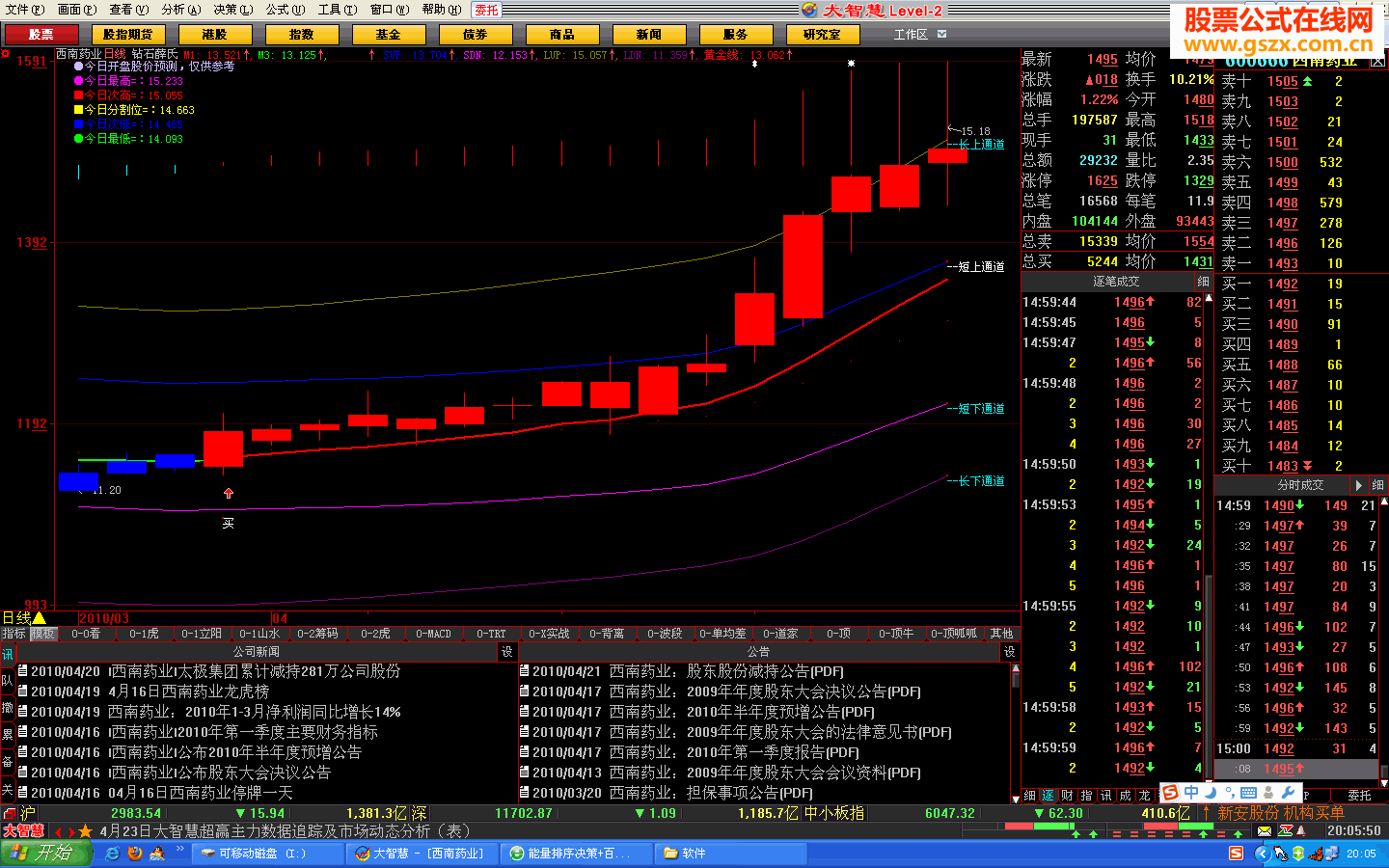Expand the 工作区 workspace dropdown
The width and height of the screenshot is (1389, 868).
942,34
